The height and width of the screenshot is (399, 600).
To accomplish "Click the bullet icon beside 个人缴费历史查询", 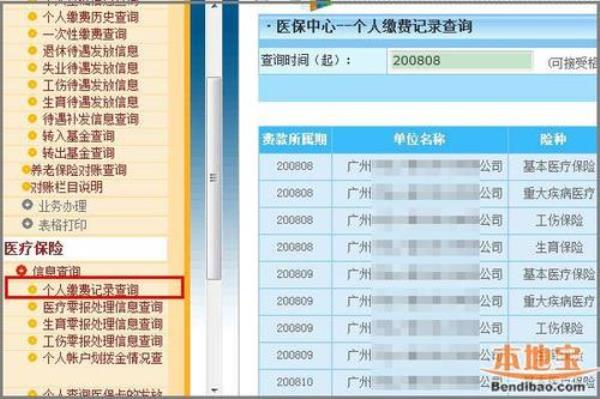I will (33, 16).
